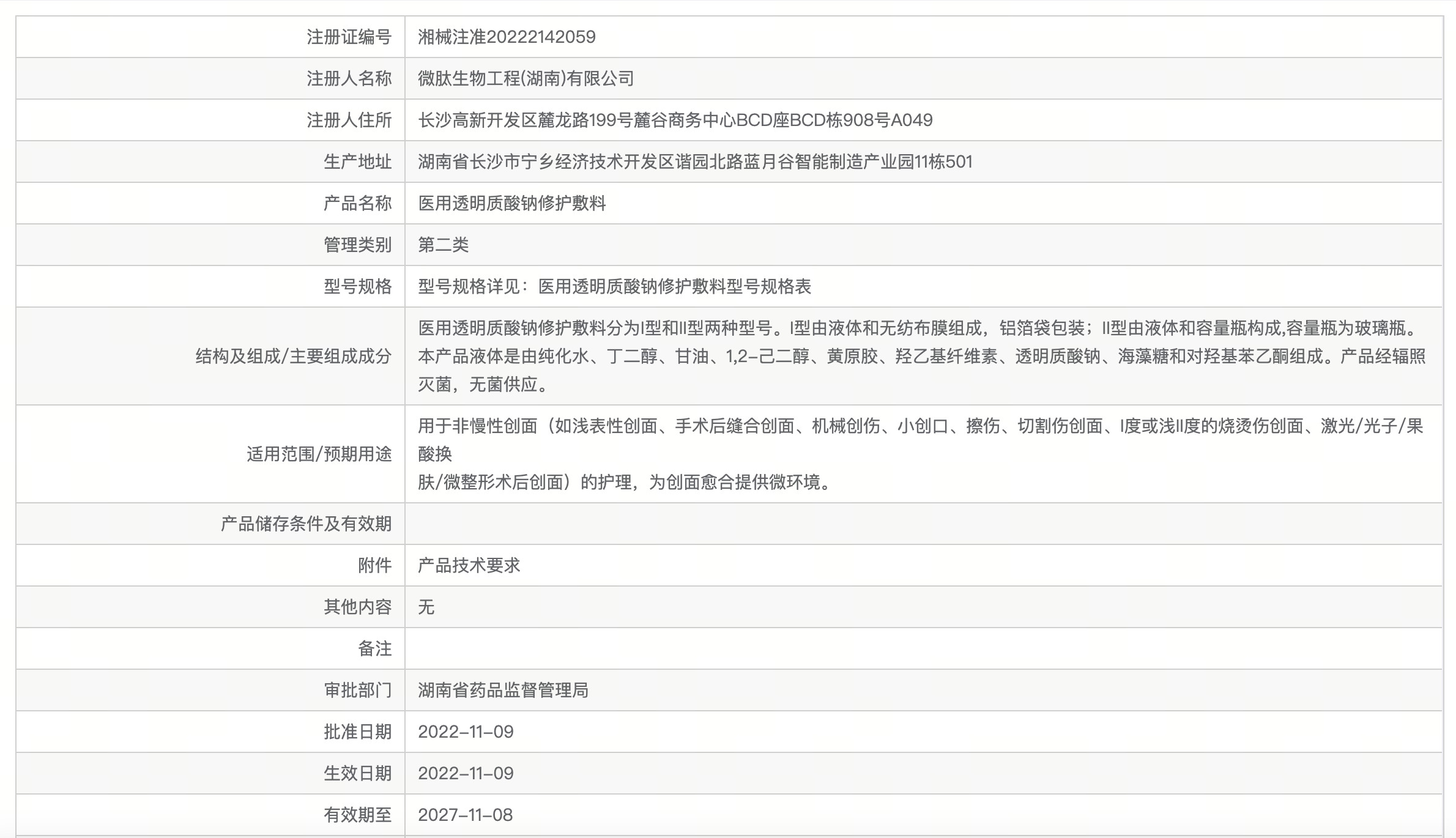
Task: Click the 其他内容 value 无
Action: tap(426, 607)
